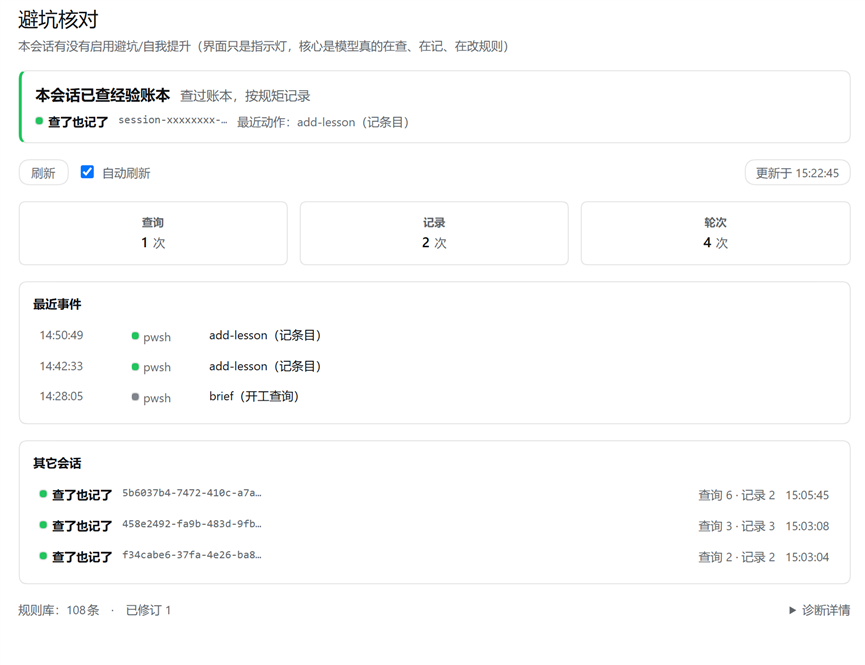The height and width of the screenshot is (665, 865).
Task: Click the 14:42:33 event timestamp
Action: click(61, 366)
